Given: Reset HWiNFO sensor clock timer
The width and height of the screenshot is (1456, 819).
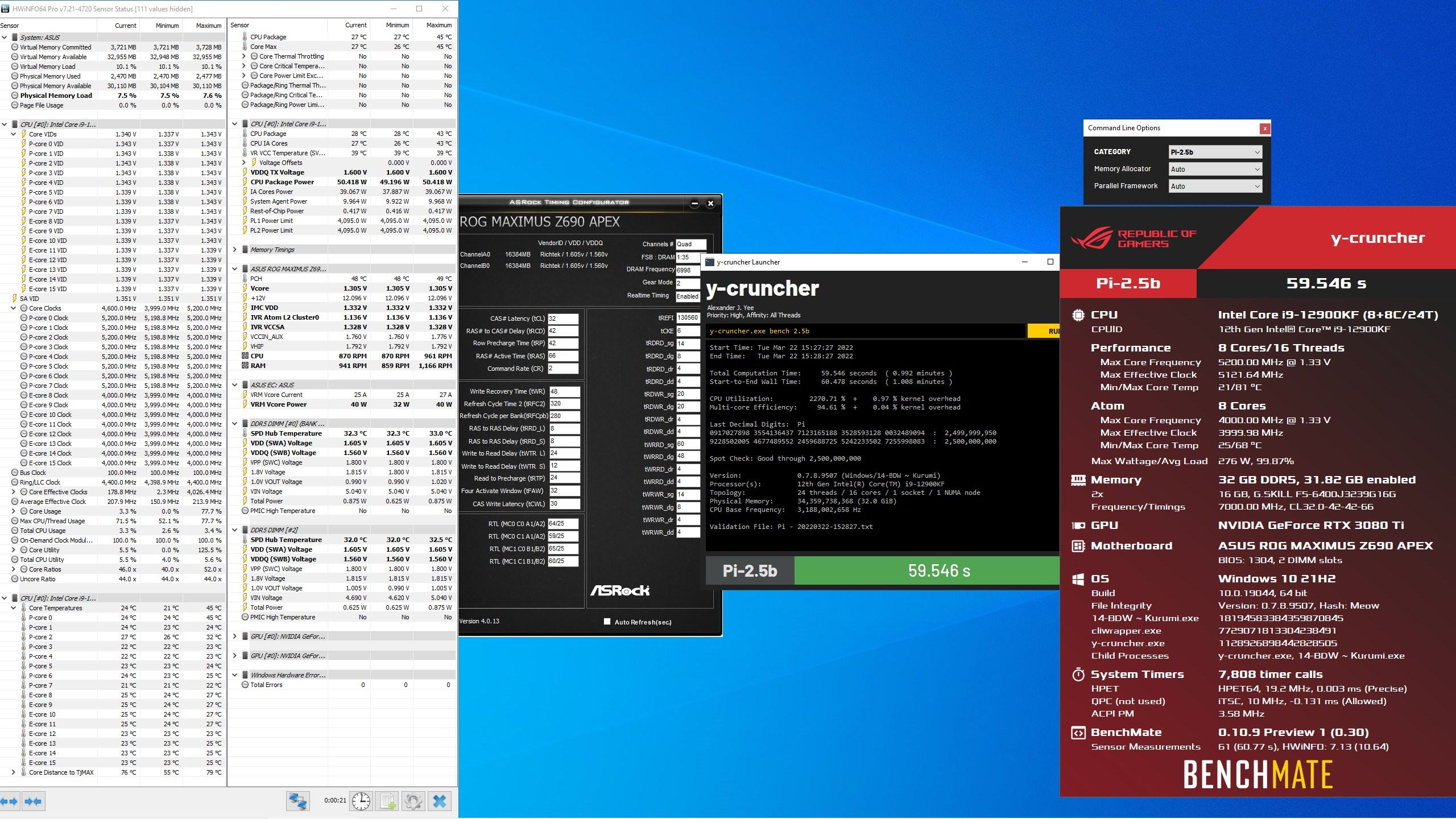Looking at the screenshot, I should pos(361,801).
